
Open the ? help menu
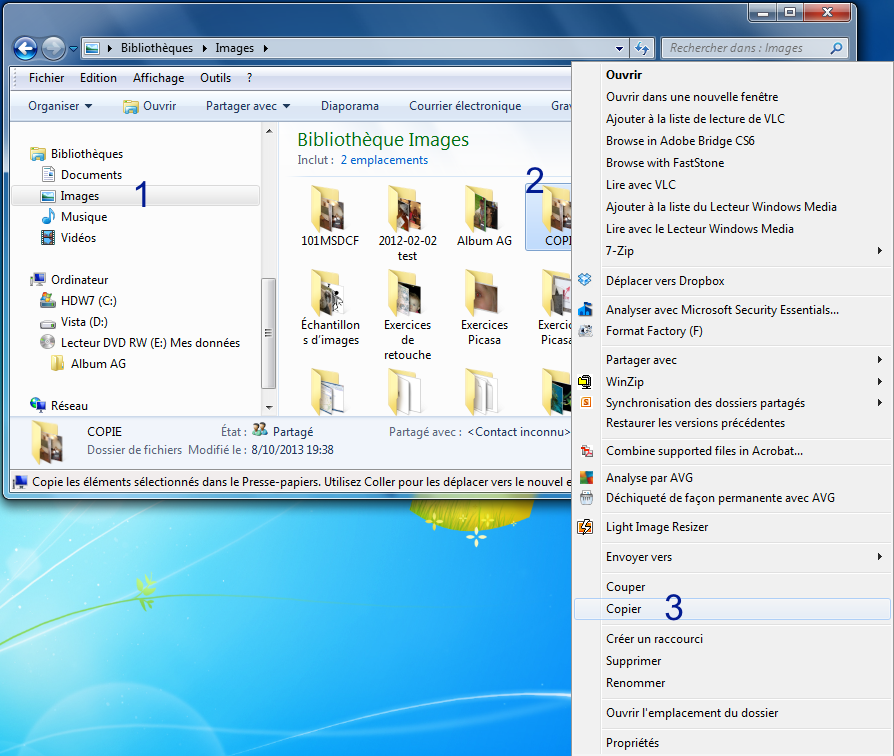point(249,78)
